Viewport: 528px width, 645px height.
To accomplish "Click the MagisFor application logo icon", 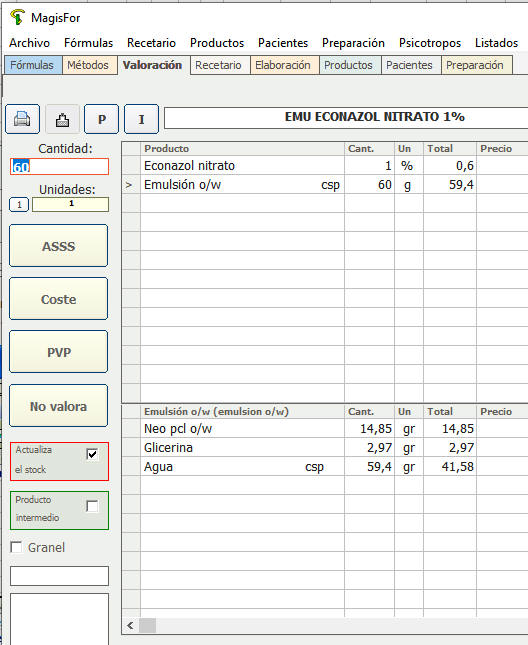I will coord(18,17).
